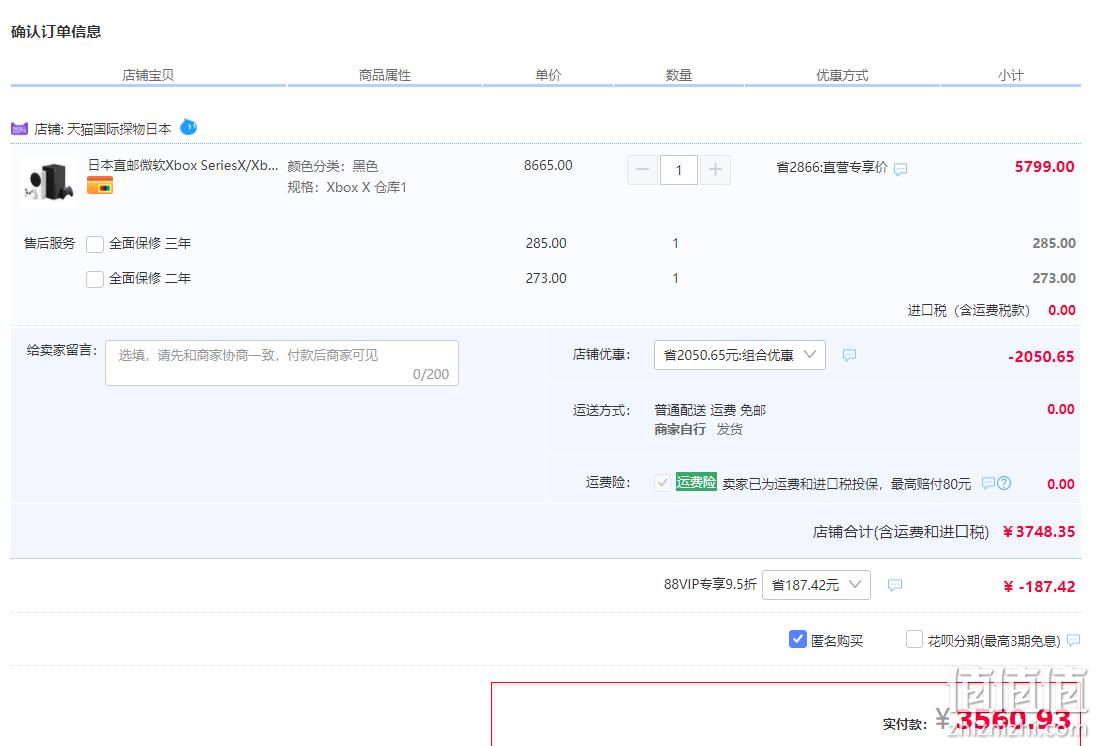Click the 全面保修 二年 price 273.00
This screenshot has height=746, width=1097.
(x=546, y=279)
